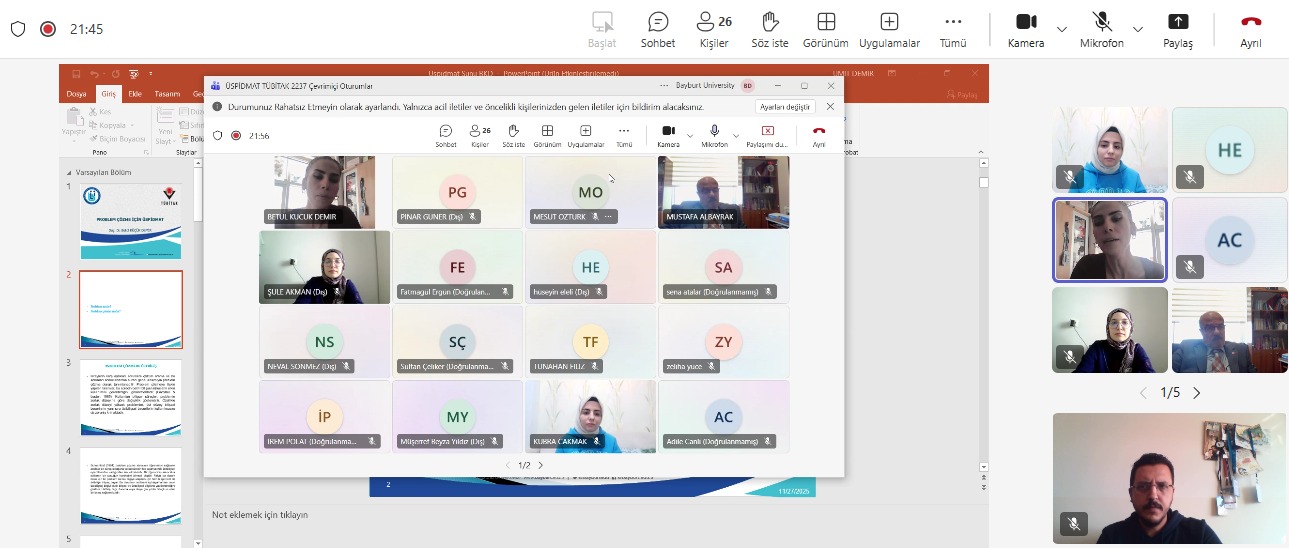Open the Tümü more options menu
This screenshot has width=1289, height=548.
click(x=952, y=30)
